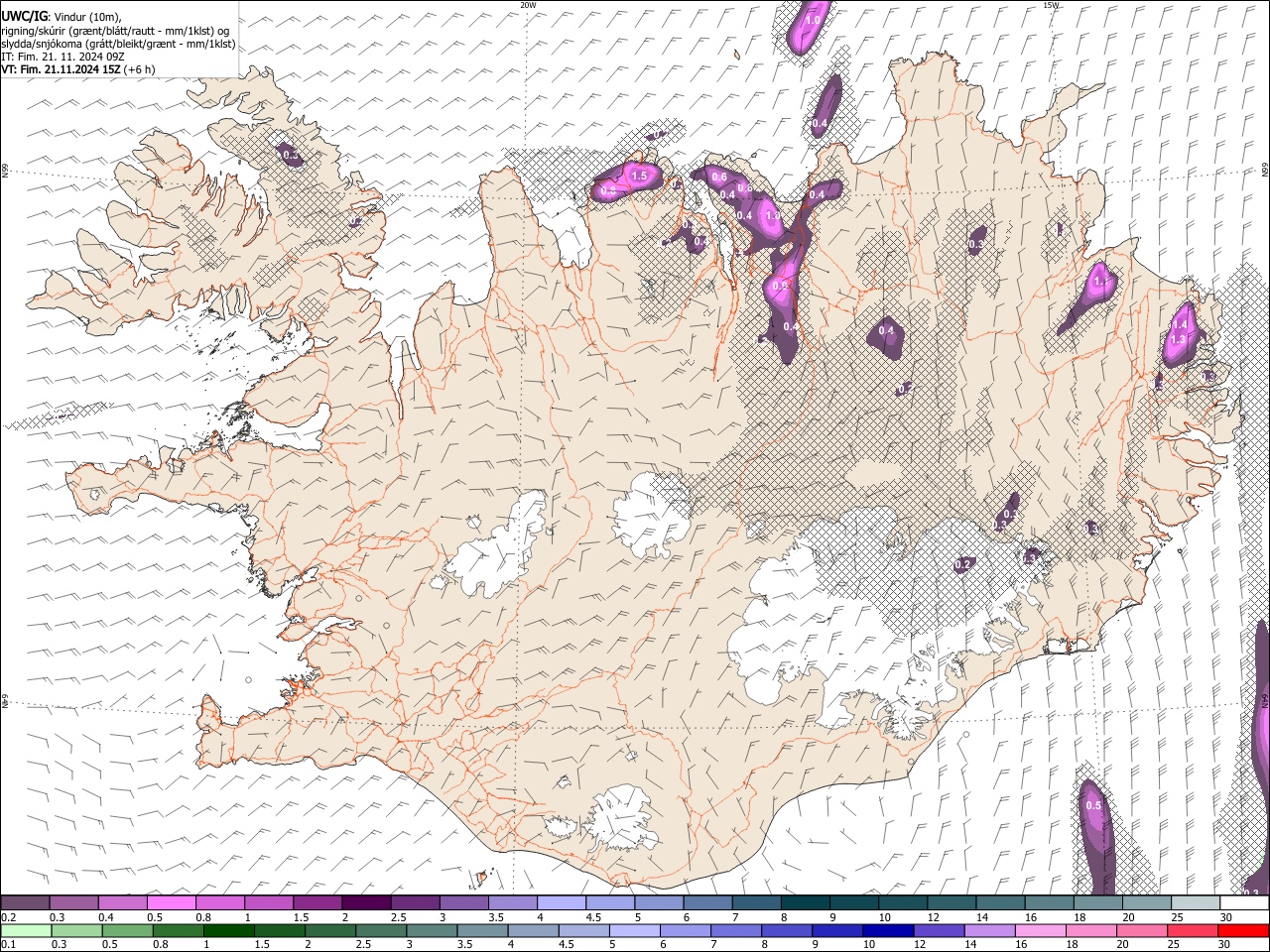1270x952 pixels.
Task: Click the '1.5' precipitation value on north coast
Action: (640, 177)
